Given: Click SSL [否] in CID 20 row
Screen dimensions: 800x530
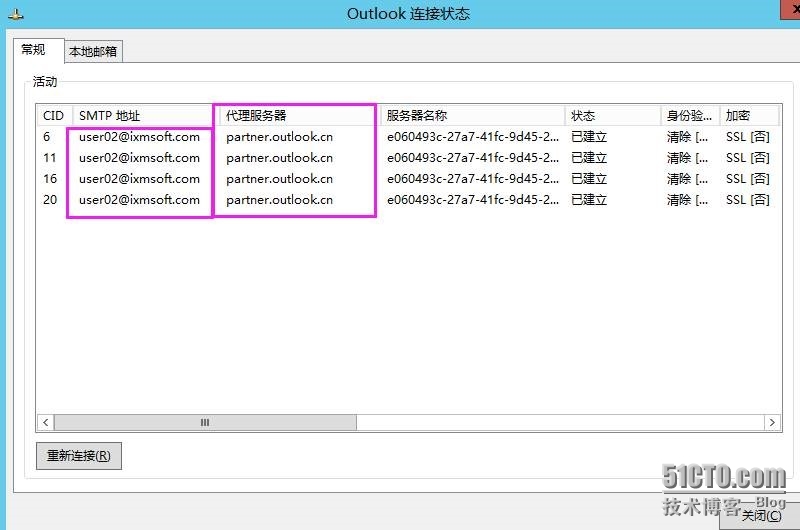Looking at the screenshot, I should (748, 199).
